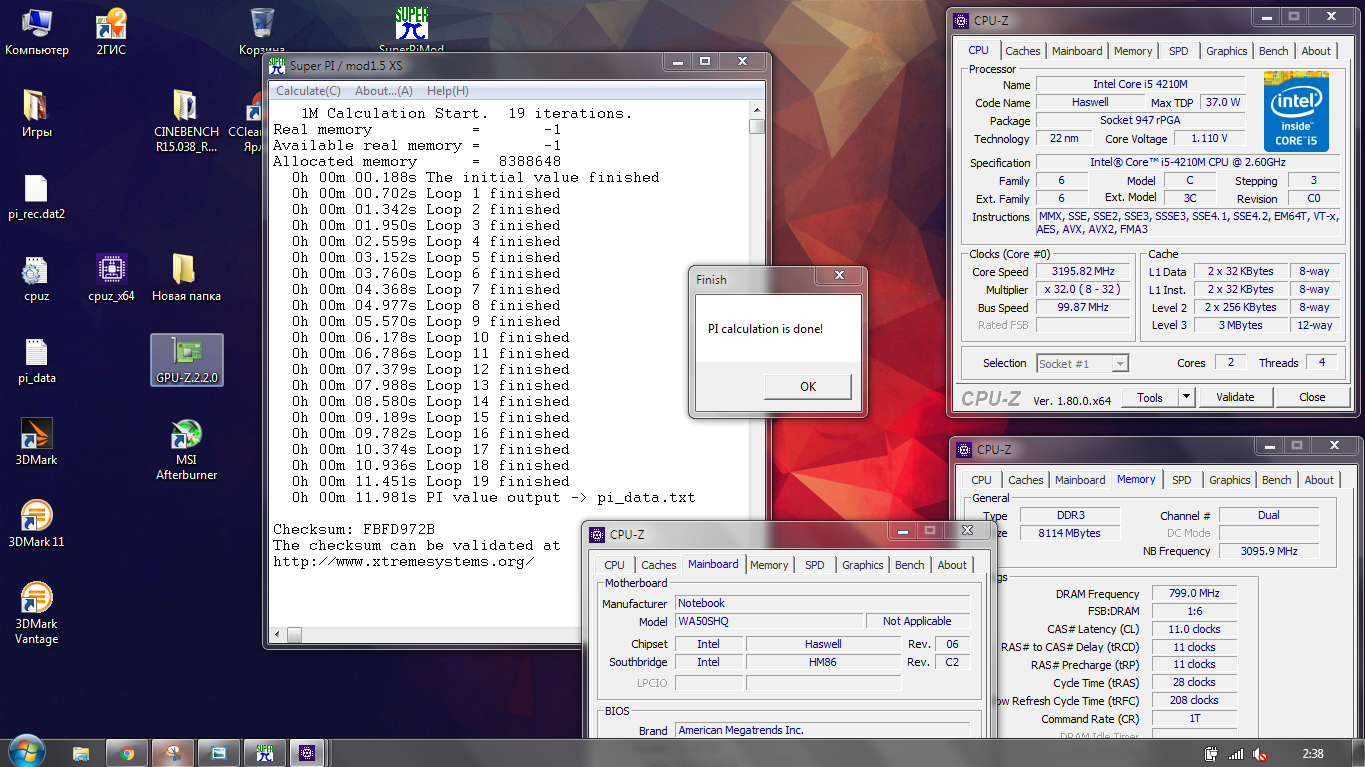Select the GPU-Z.2.2.0 desktop icon
The width and height of the screenshot is (1365, 767).
tap(186, 360)
